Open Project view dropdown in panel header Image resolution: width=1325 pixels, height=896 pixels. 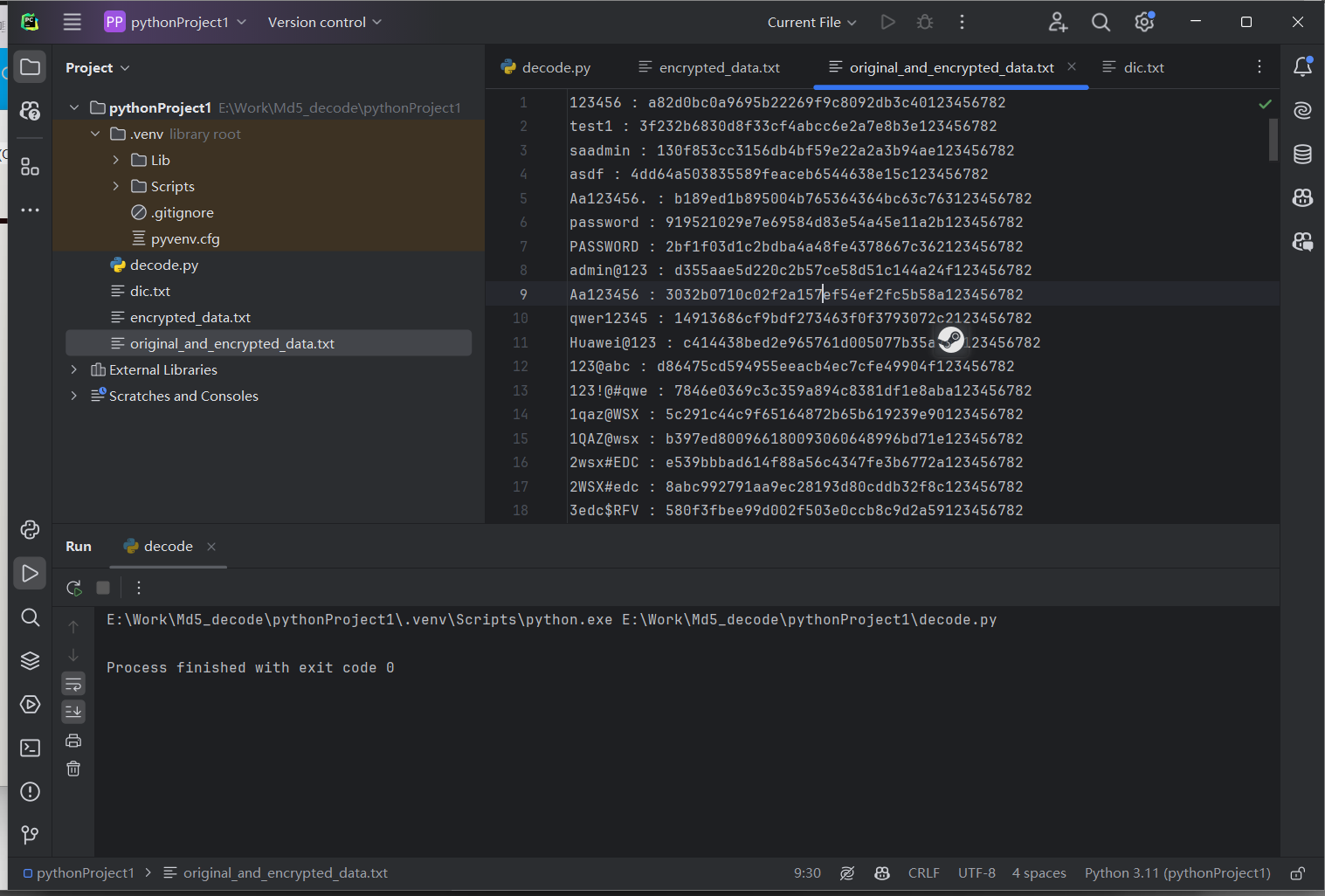pyautogui.click(x=97, y=67)
